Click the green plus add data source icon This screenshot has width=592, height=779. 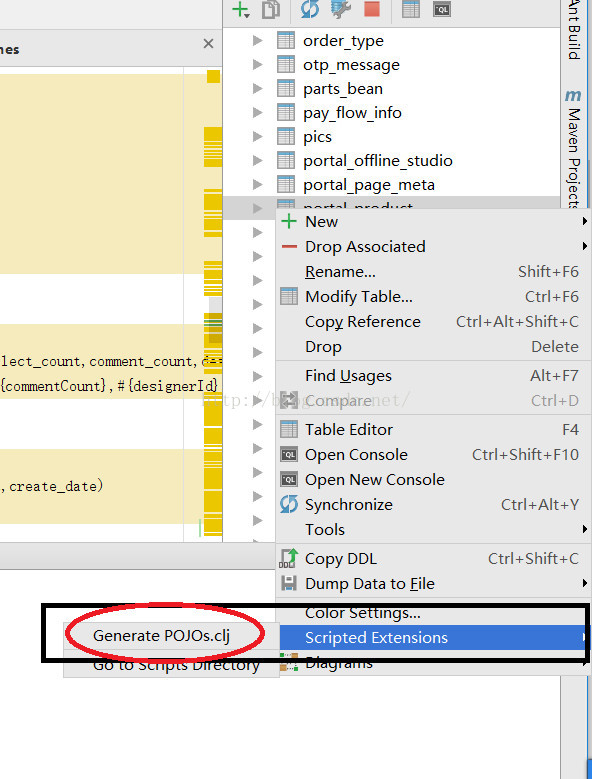coord(241,10)
